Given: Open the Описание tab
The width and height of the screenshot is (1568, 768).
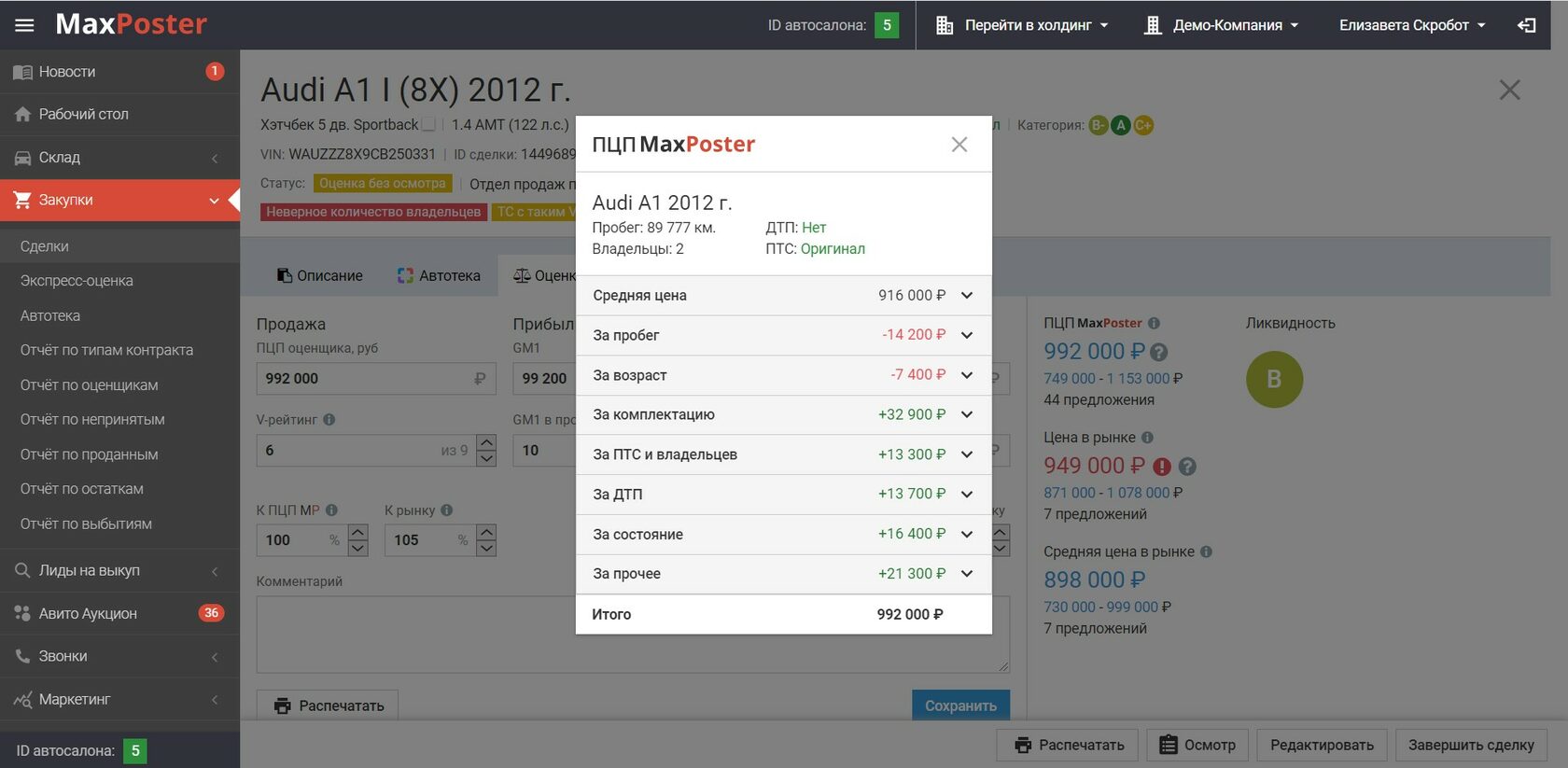Looking at the screenshot, I should point(320,275).
